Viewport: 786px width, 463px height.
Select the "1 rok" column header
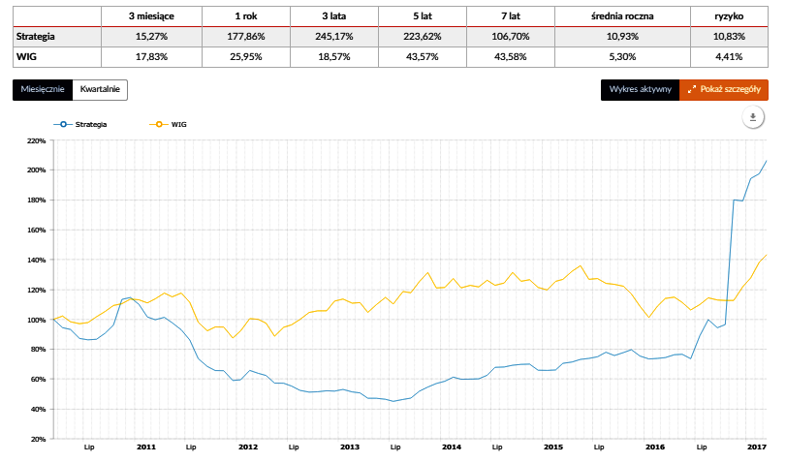coord(246,16)
